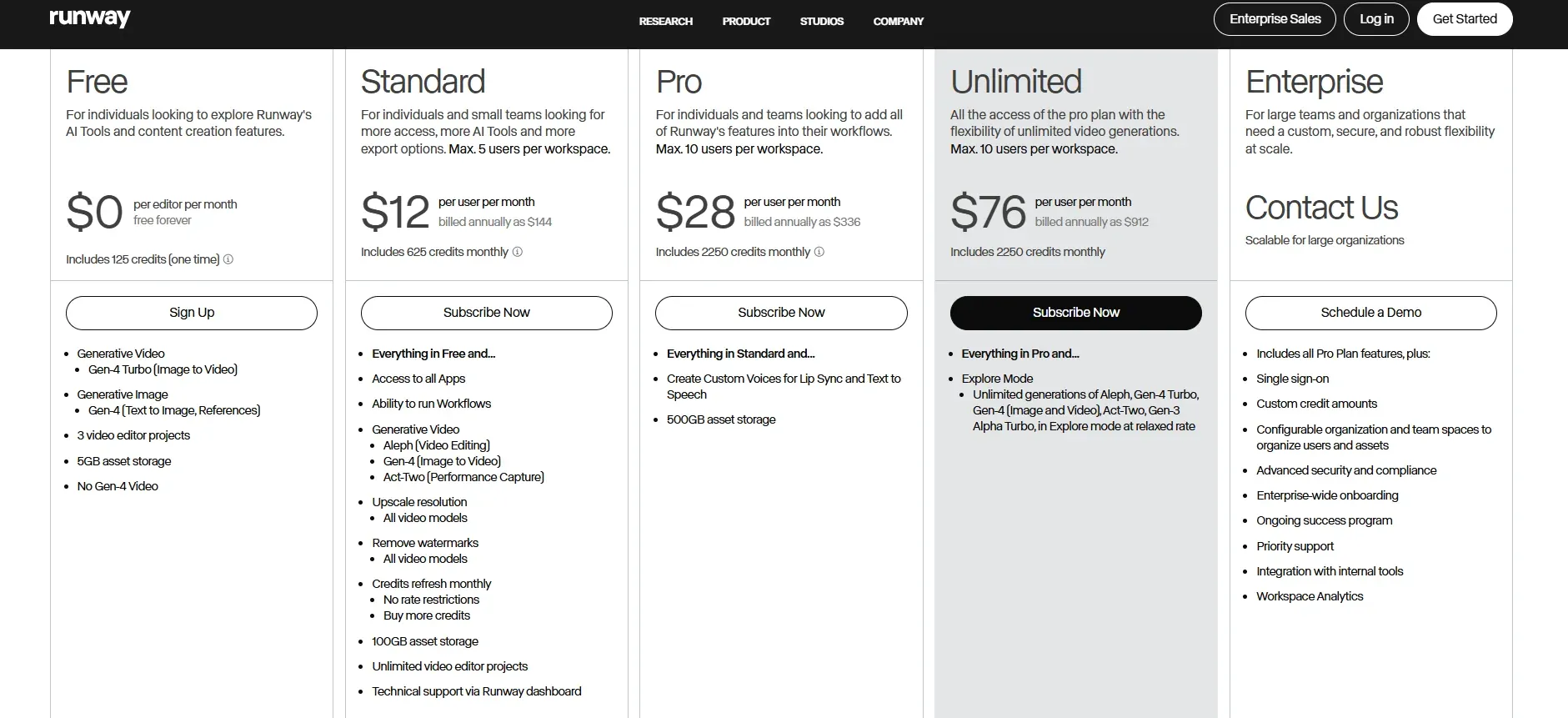Open the COMPANY menu
The image size is (1568, 718).
(x=898, y=21)
